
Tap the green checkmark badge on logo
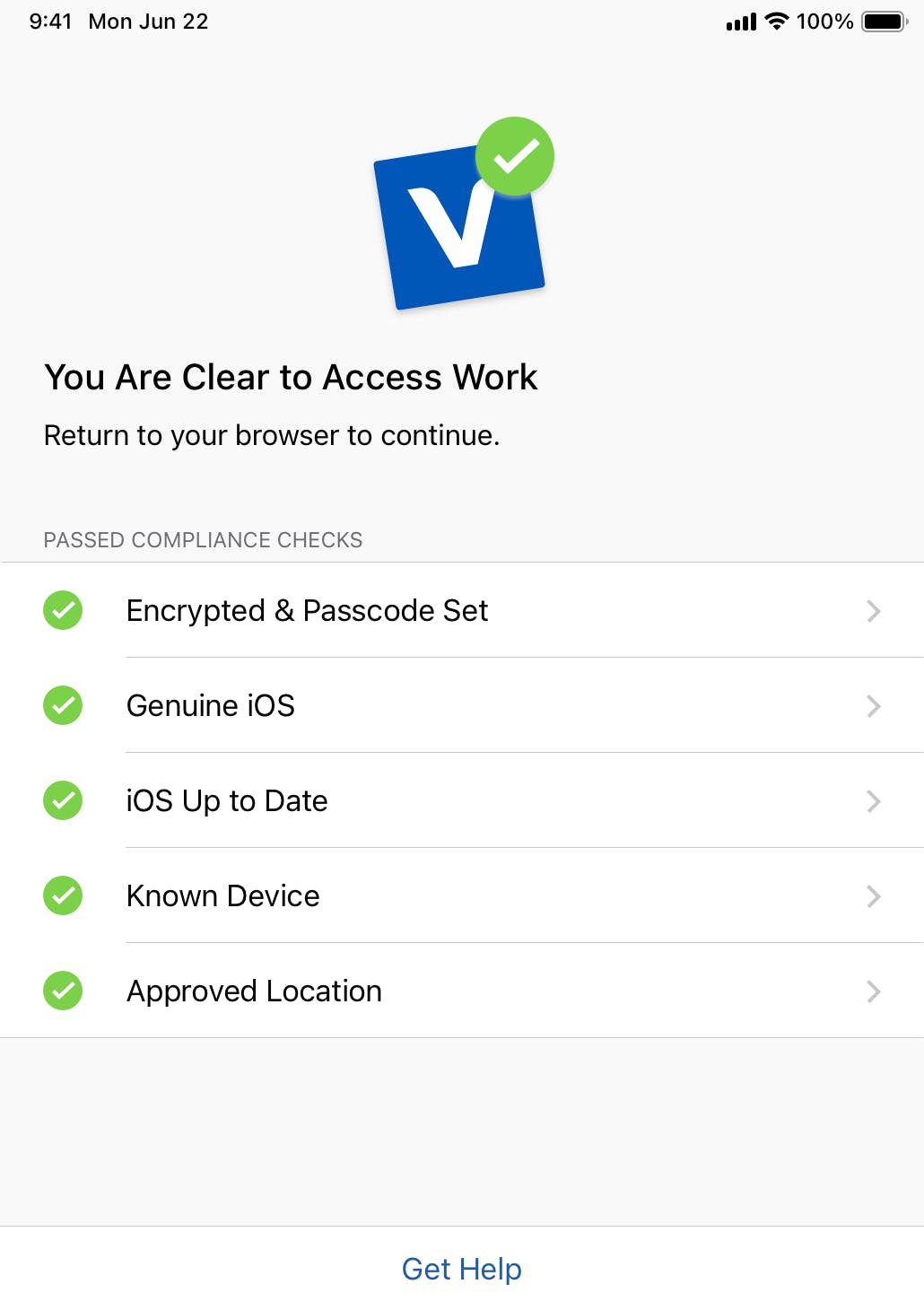tap(515, 156)
